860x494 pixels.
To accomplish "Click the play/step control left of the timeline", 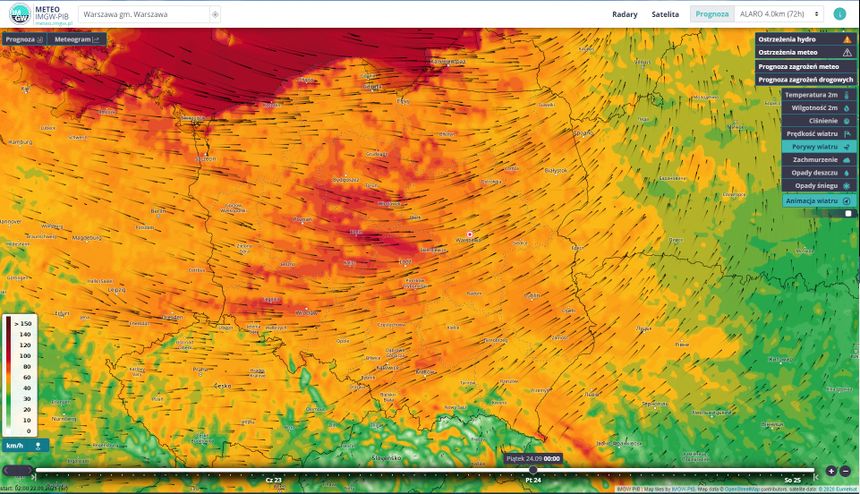I will (x=18, y=471).
